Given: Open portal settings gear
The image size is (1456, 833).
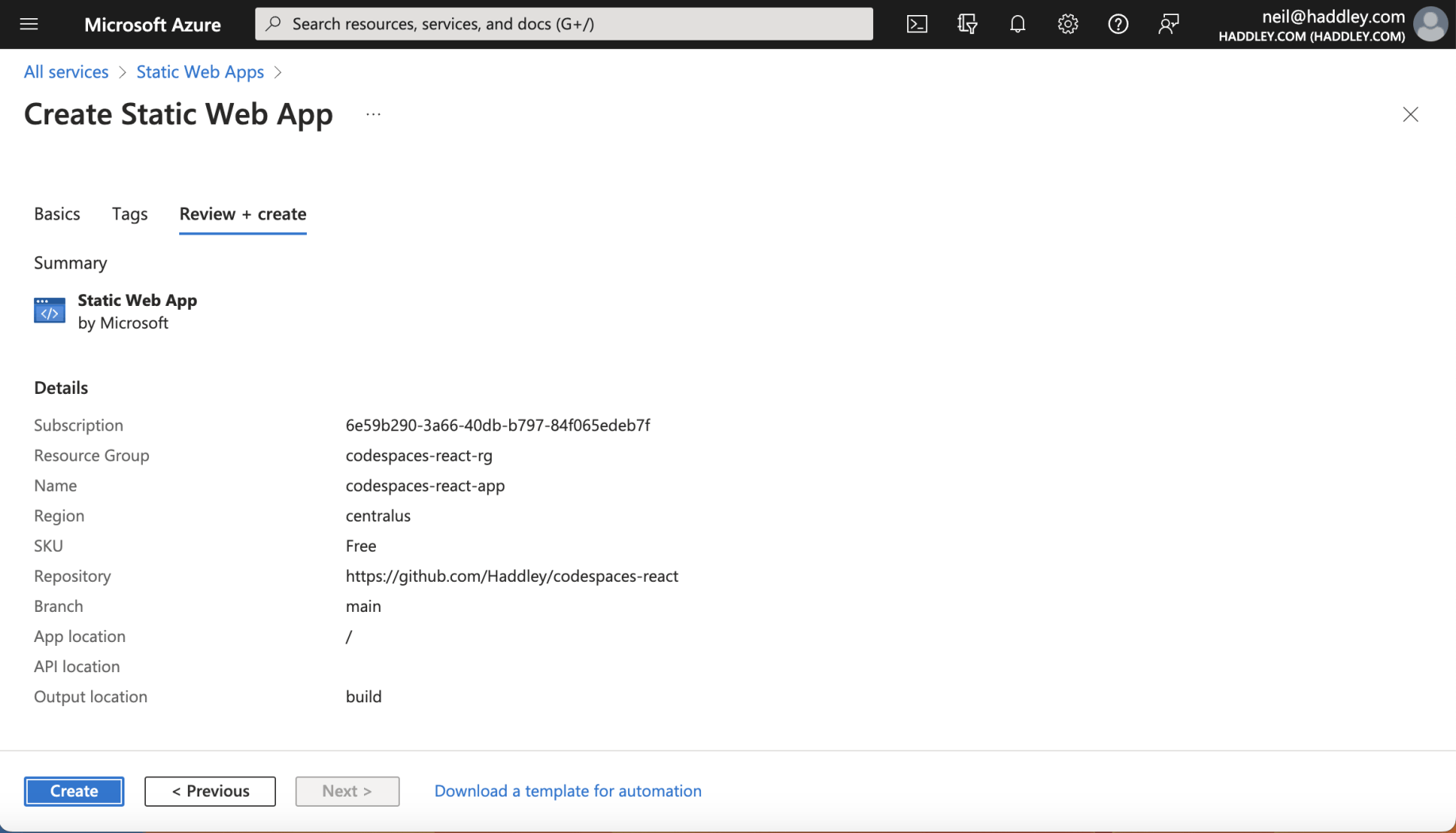Looking at the screenshot, I should click(1067, 24).
